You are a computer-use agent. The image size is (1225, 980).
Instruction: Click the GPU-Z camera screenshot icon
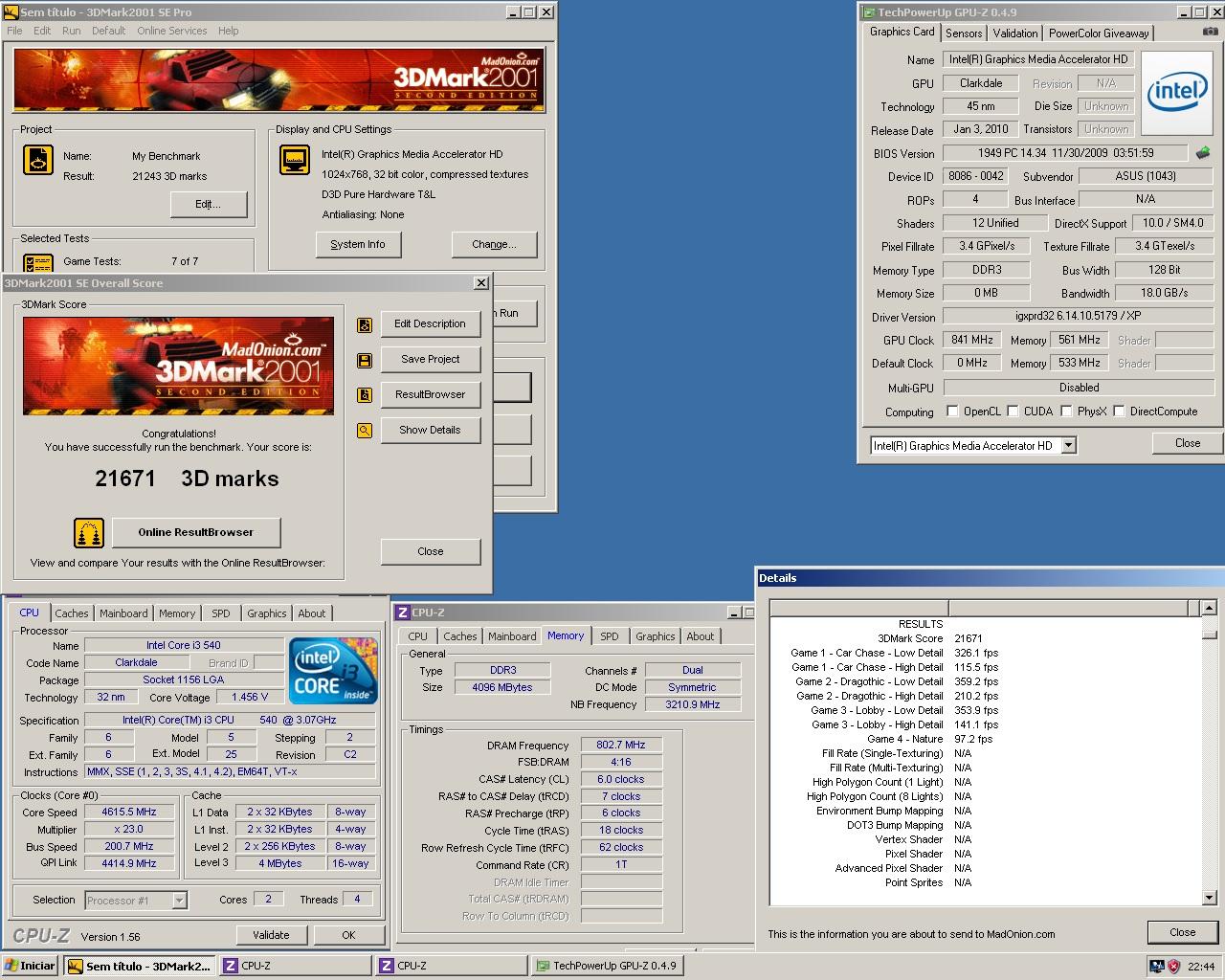pos(1211,32)
